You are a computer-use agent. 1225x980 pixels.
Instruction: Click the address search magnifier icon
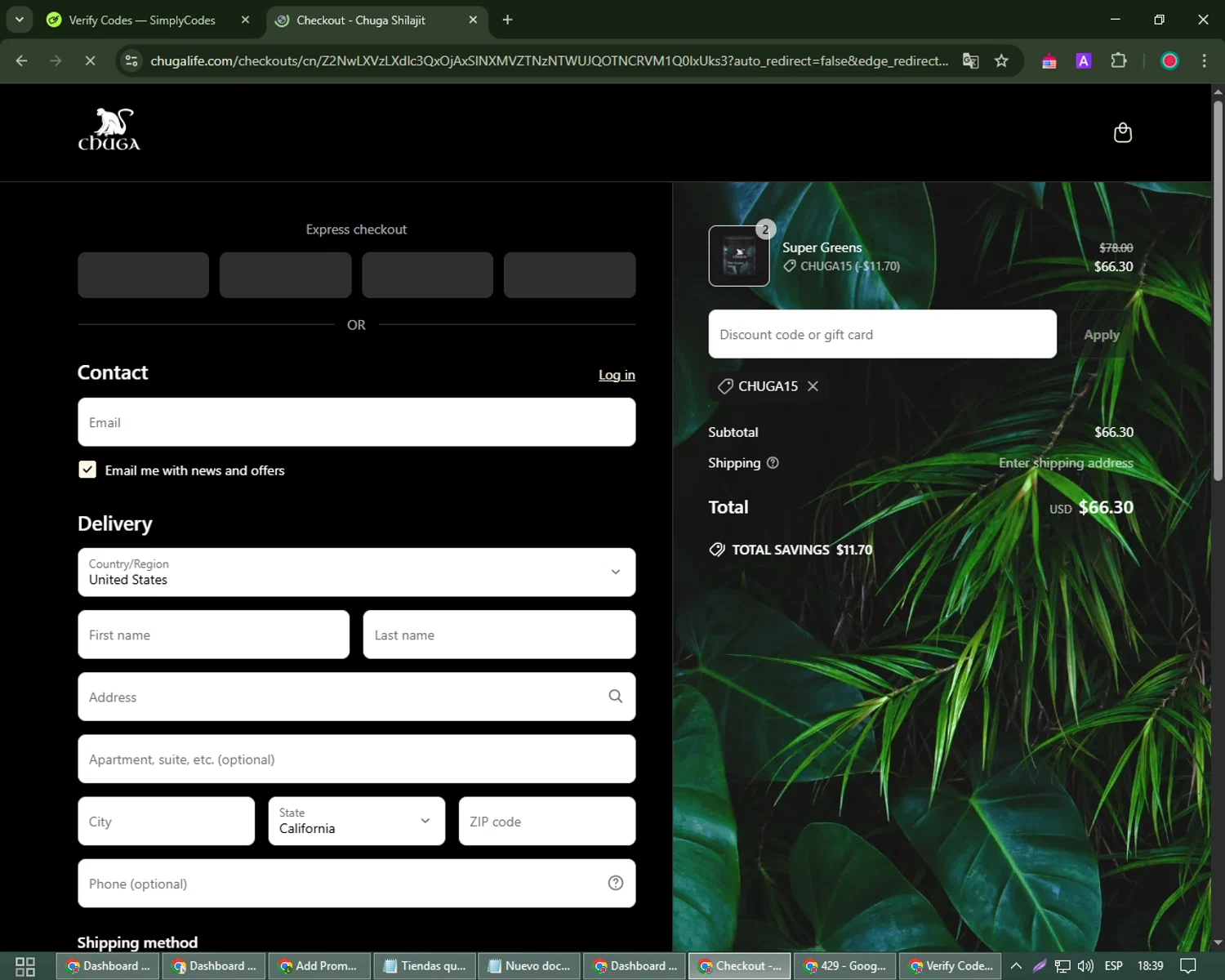(615, 696)
